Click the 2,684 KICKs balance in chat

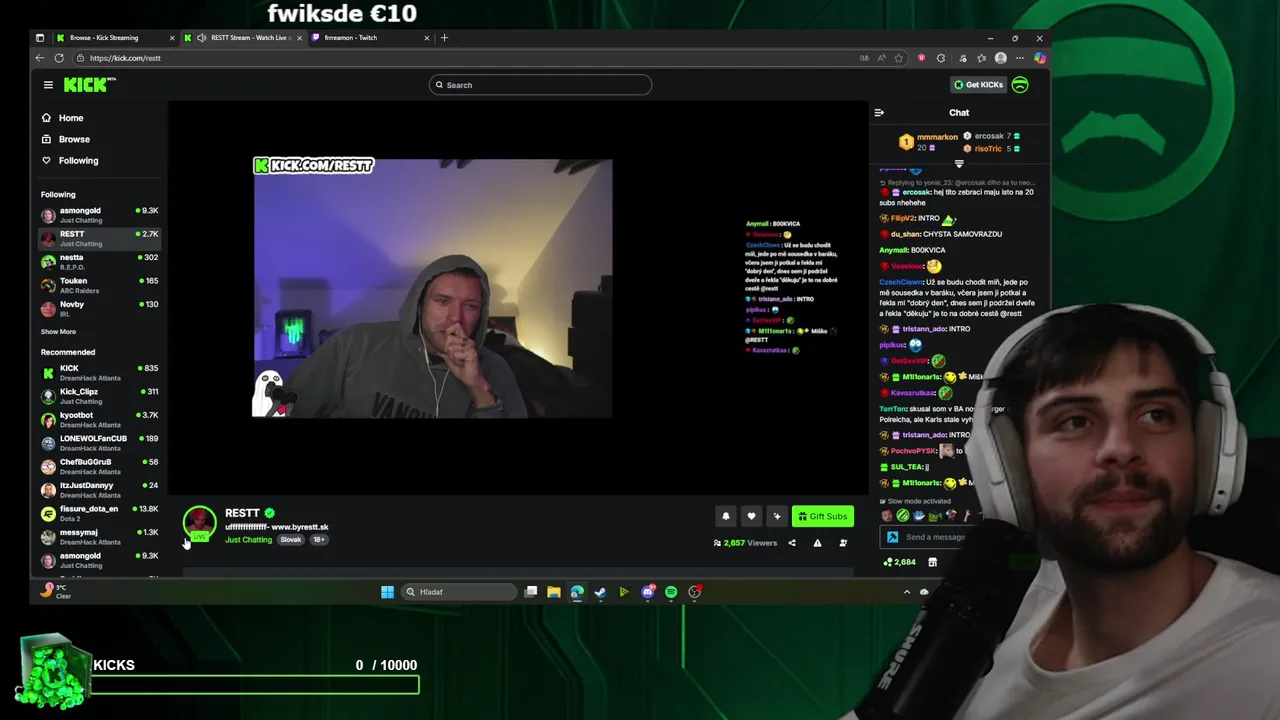(x=899, y=562)
